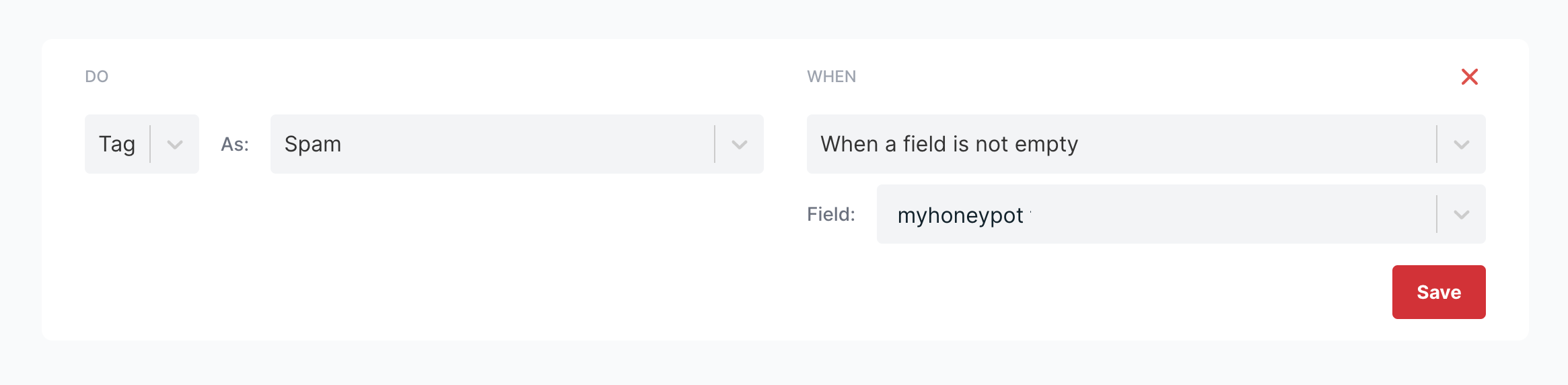Click the divider in the myhoneypot dropdown
Screen dimensions: 1568x385
pos(1437,214)
